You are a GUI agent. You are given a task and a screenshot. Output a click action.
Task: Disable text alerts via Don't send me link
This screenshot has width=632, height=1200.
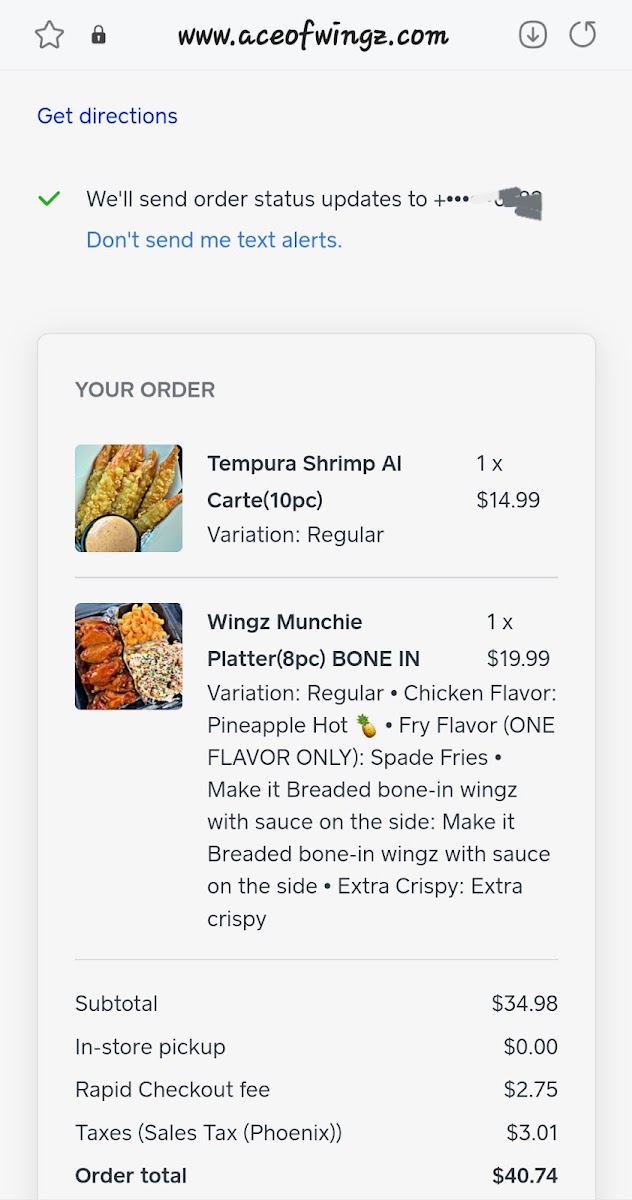coord(213,240)
